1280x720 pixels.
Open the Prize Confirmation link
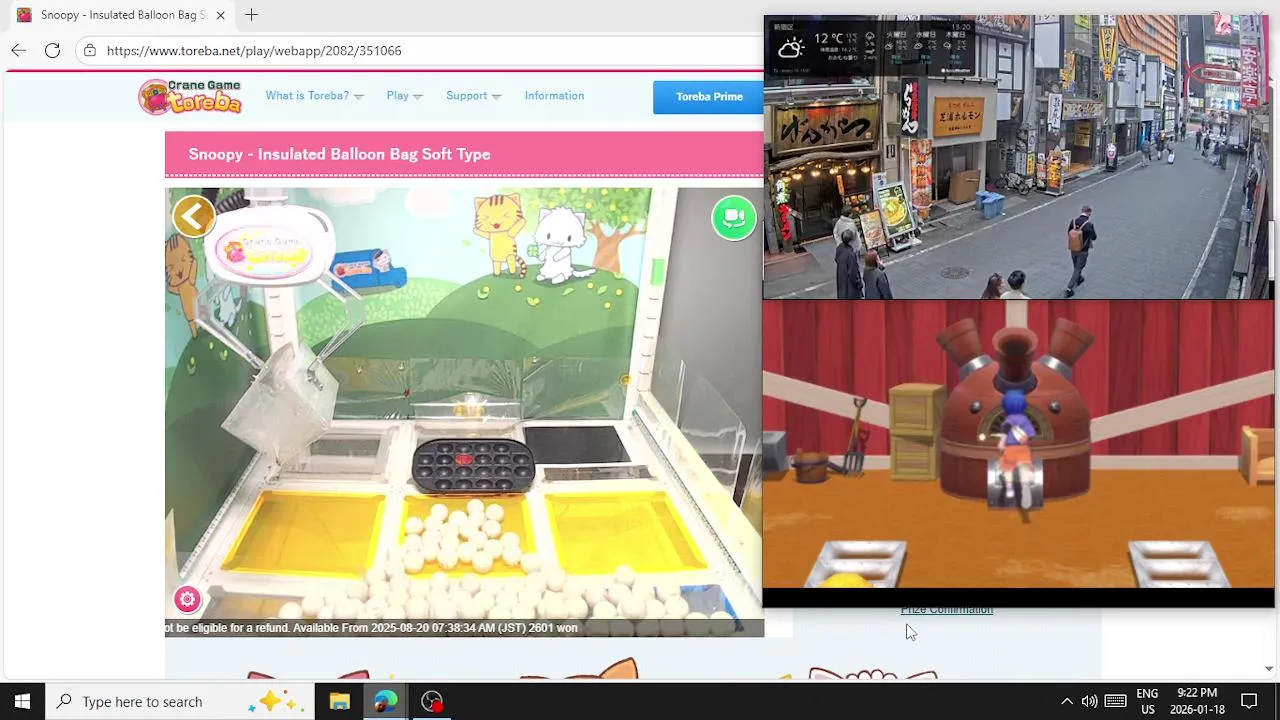946,610
